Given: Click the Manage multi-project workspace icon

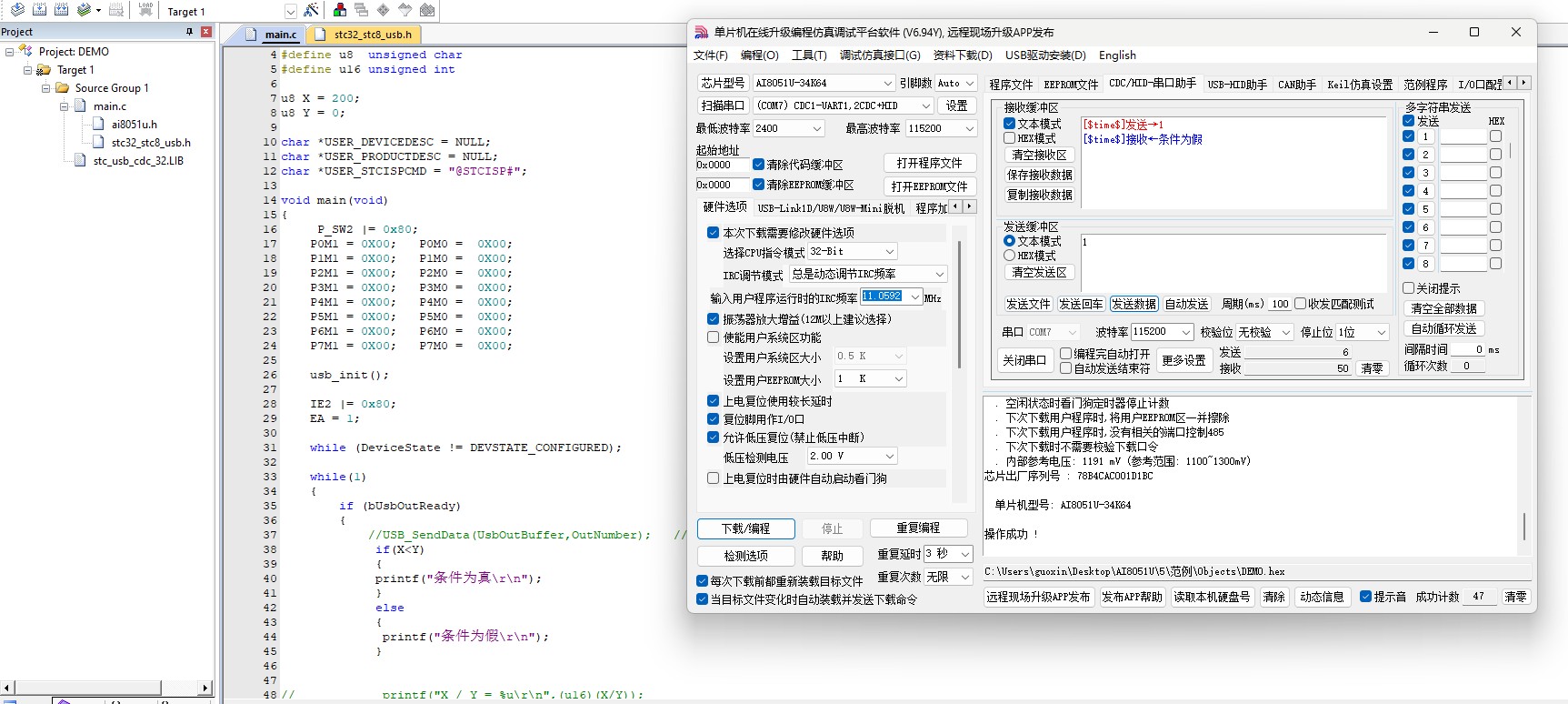Looking at the screenshot, I should 361,10.
